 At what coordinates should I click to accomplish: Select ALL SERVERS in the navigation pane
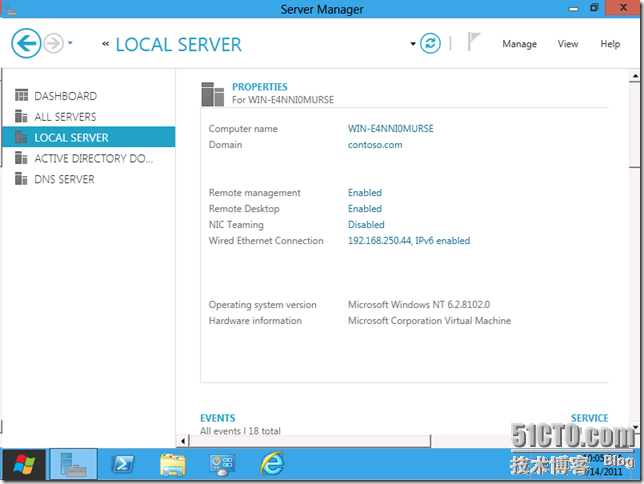89,117
